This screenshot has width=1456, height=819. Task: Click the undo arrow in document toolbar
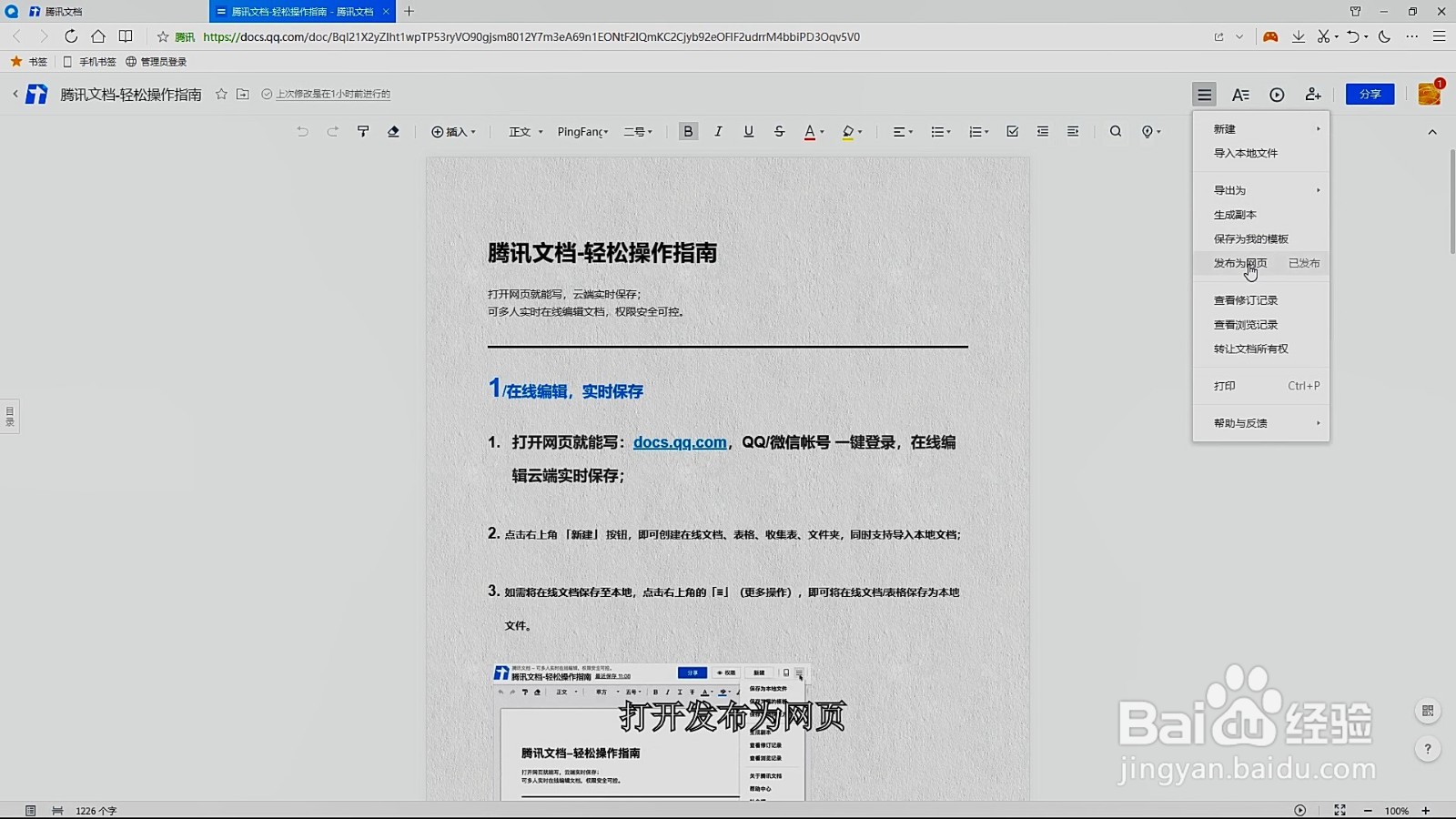point(302,132)
